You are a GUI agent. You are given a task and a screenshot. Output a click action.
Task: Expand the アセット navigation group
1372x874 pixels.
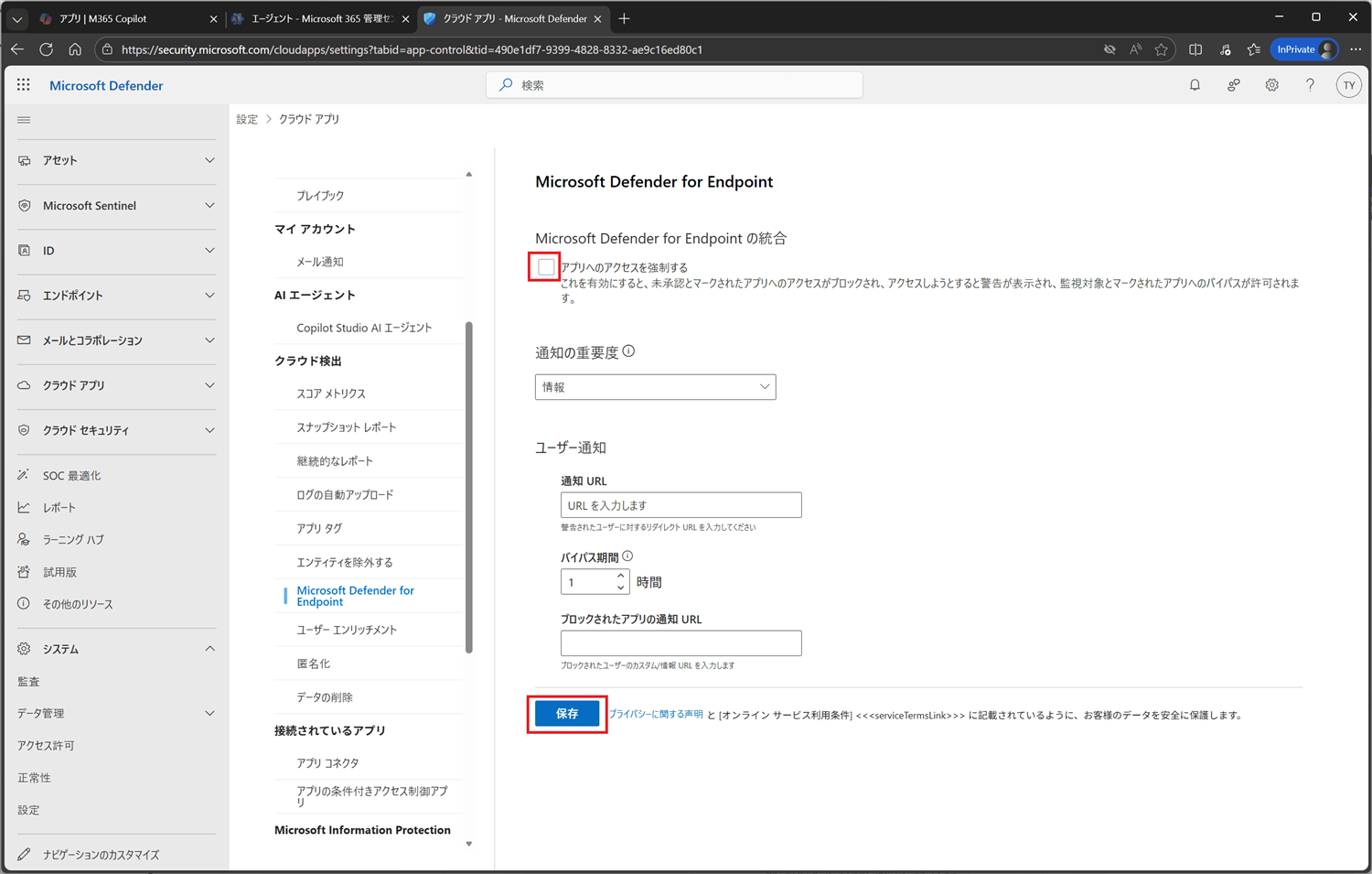point(116,160)
